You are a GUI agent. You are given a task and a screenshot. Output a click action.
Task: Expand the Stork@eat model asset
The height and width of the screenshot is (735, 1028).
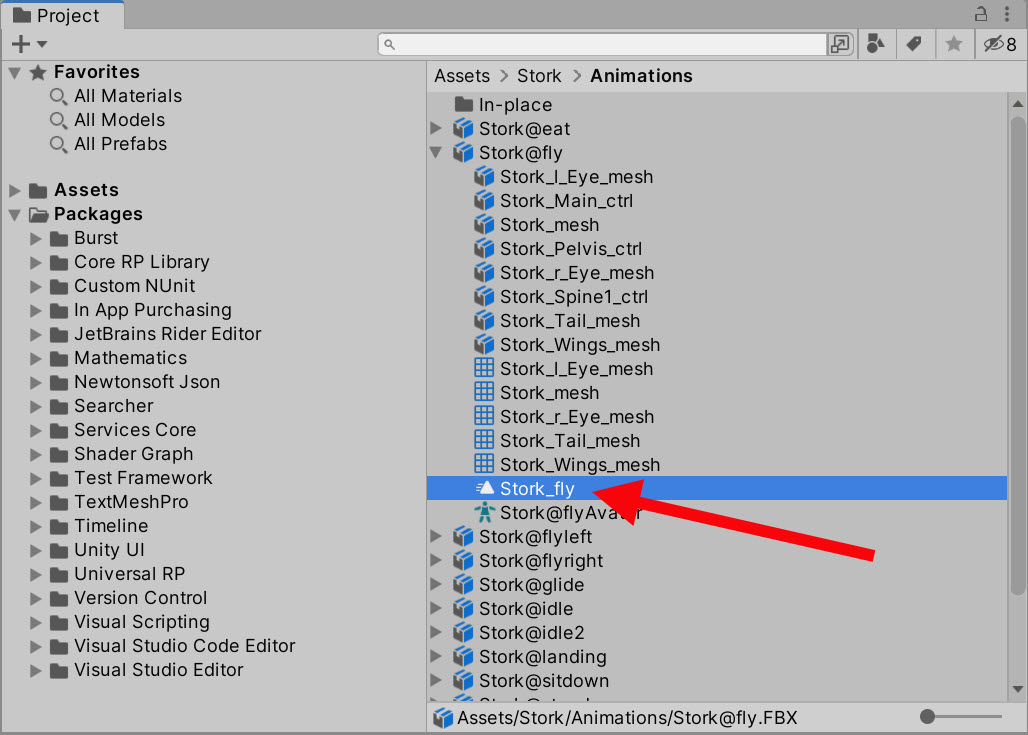click(436, 129)
